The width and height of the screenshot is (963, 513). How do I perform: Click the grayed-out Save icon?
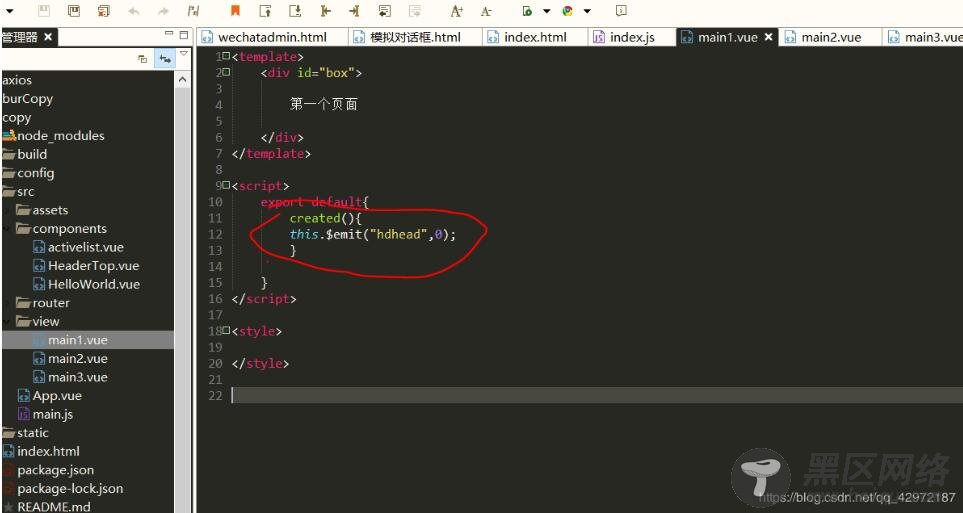coord(44,10)
